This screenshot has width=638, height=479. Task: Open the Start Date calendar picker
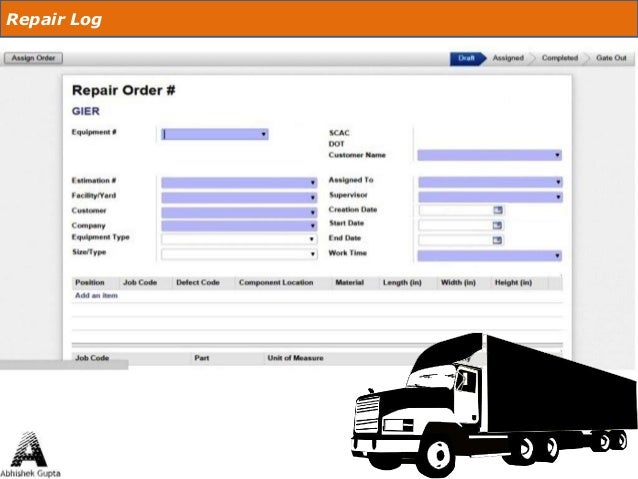[x=497, y=225]
